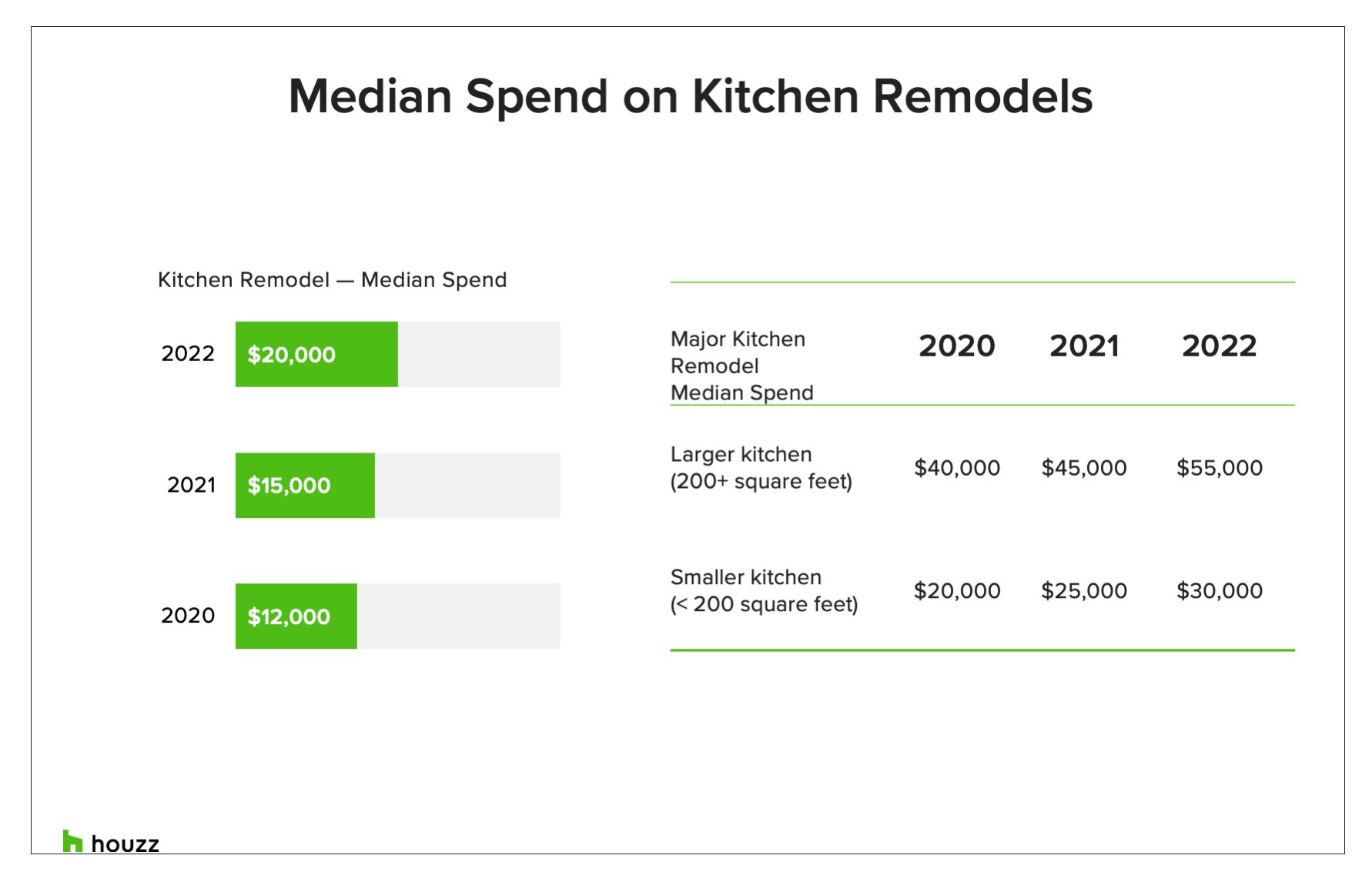Click the Larger kitchen row label

761,467
